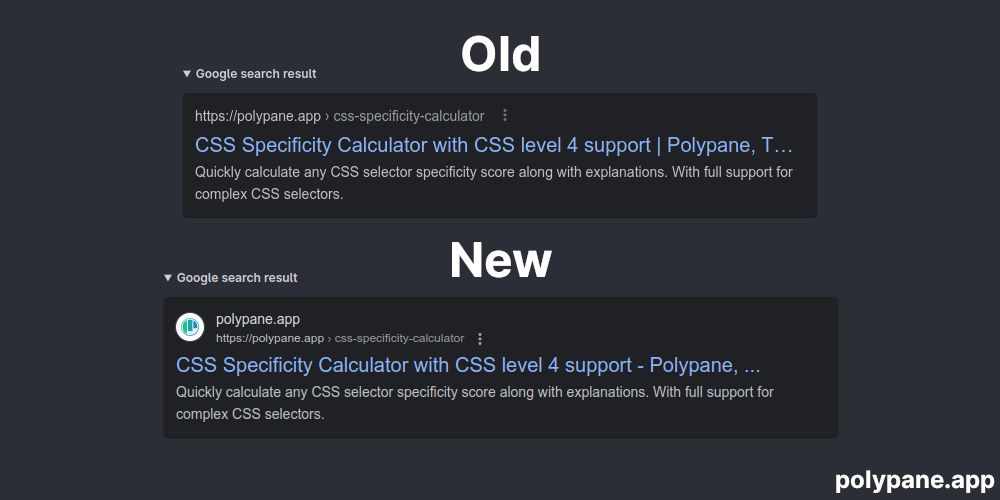Collapse the New Google search result triangle

click(168, 278)
